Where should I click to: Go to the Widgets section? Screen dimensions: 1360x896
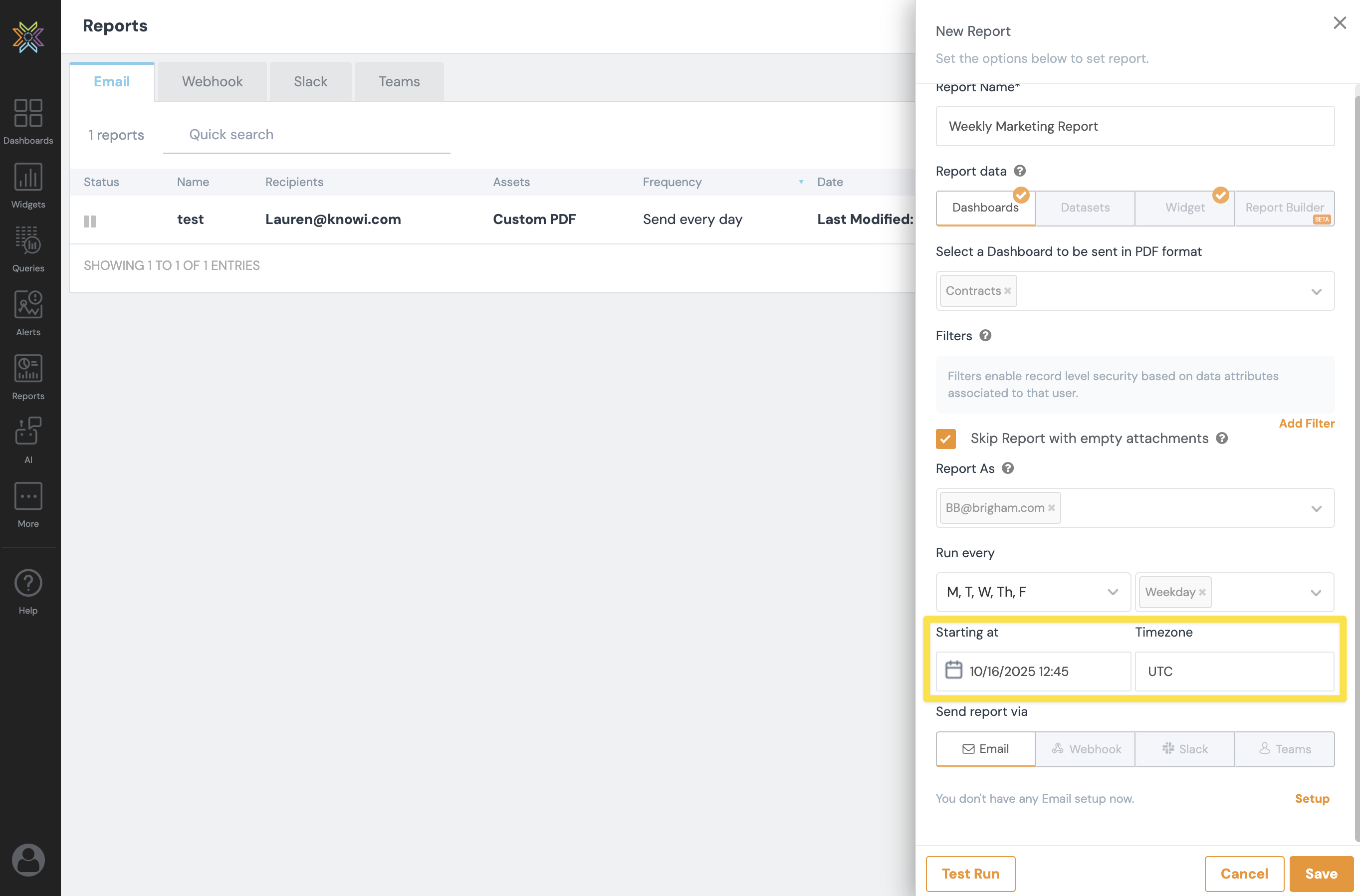coord(28,185)
